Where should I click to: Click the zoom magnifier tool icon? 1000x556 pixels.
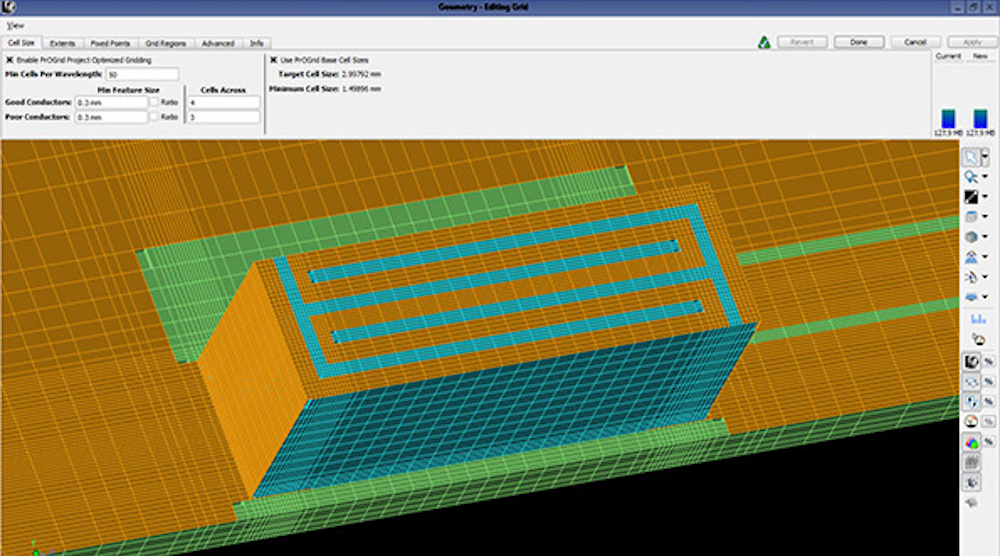click(971, 177)
